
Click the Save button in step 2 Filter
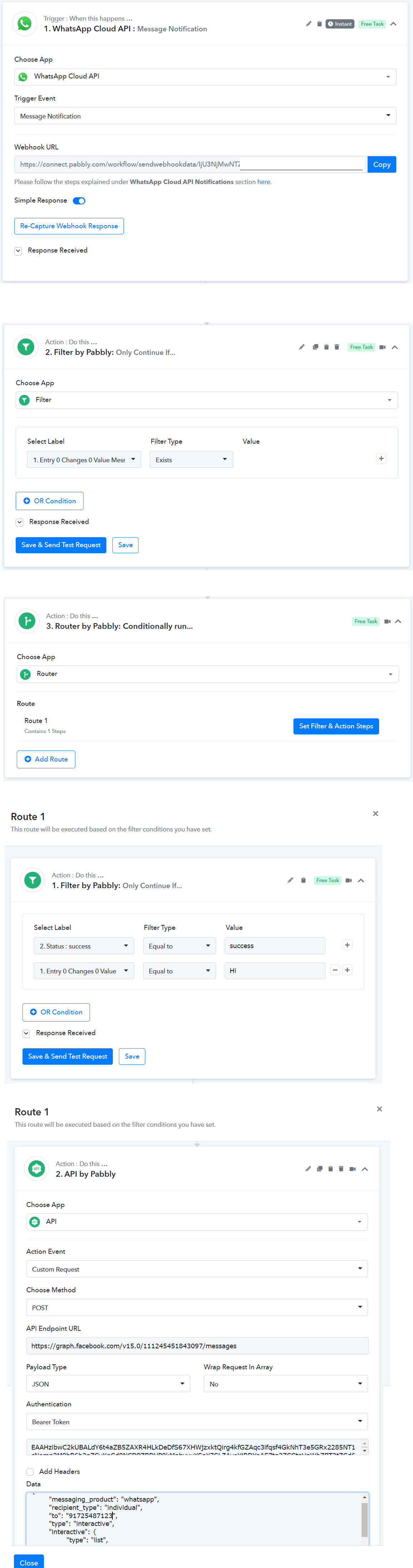126,545
